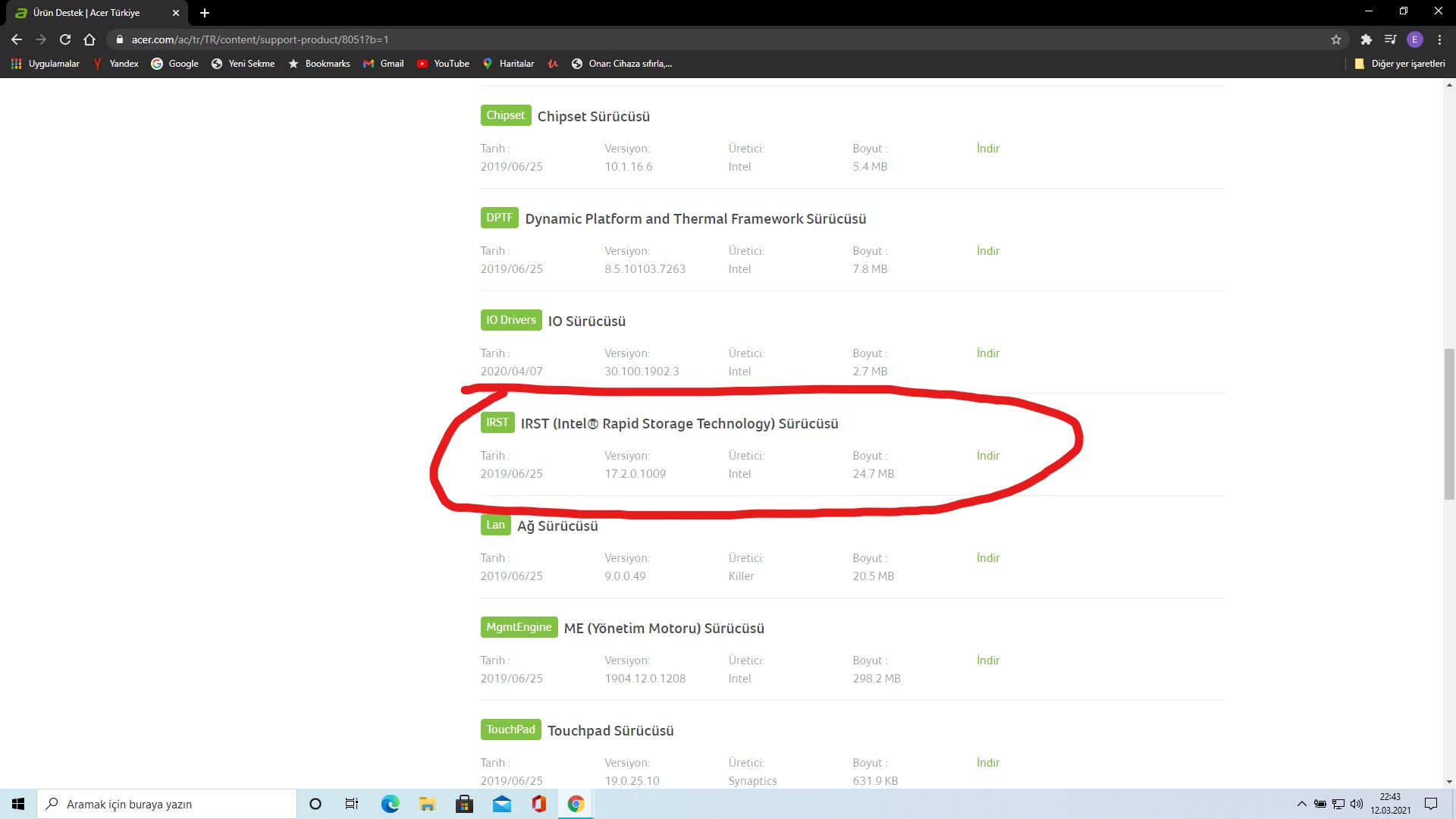This screenshot has width=1456, height=819.
Task: Go to the Chrome home page icon
Action: tap(89, 39)
